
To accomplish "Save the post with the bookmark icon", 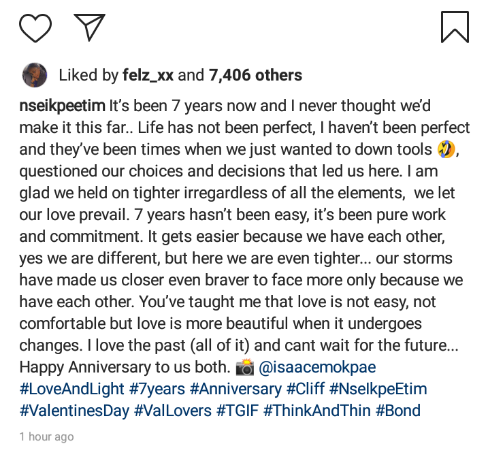I will 455,27.
